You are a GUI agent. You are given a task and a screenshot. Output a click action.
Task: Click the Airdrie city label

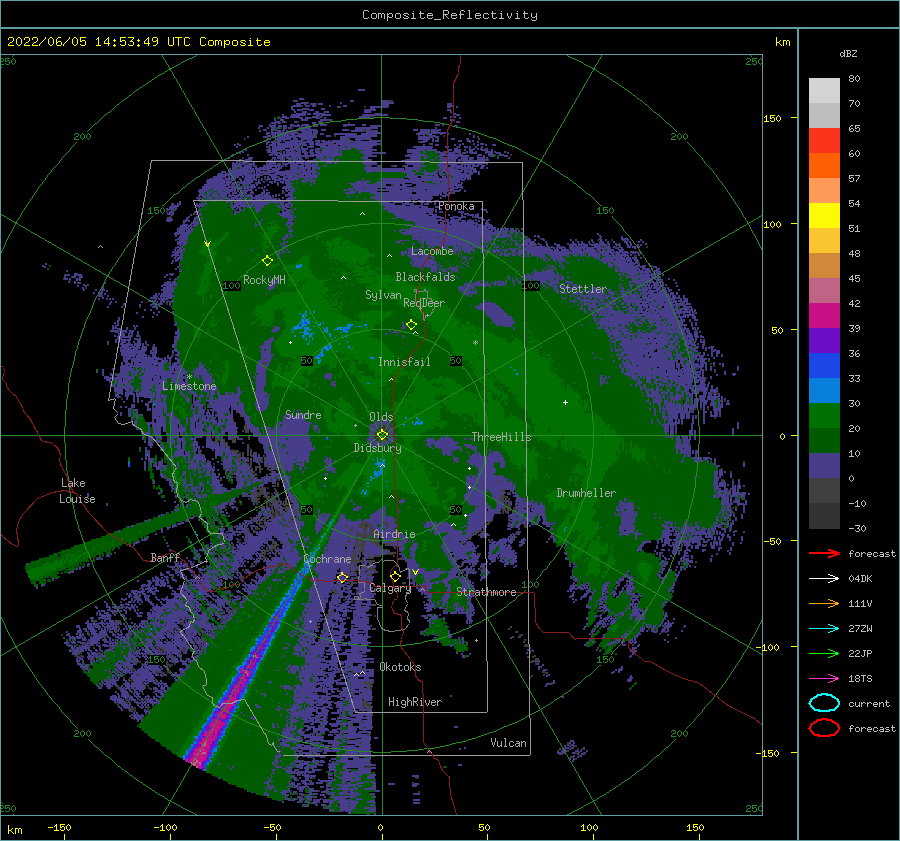394,534
